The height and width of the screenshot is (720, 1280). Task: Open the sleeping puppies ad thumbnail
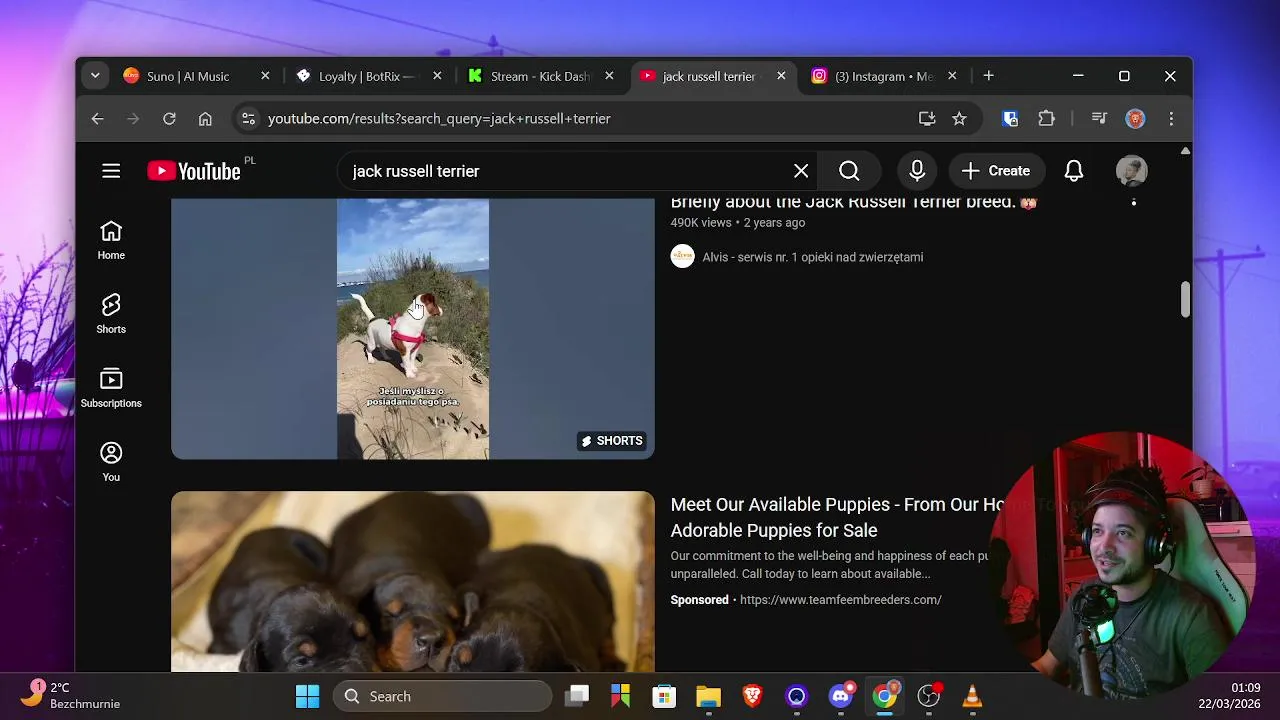coord(413,581)
